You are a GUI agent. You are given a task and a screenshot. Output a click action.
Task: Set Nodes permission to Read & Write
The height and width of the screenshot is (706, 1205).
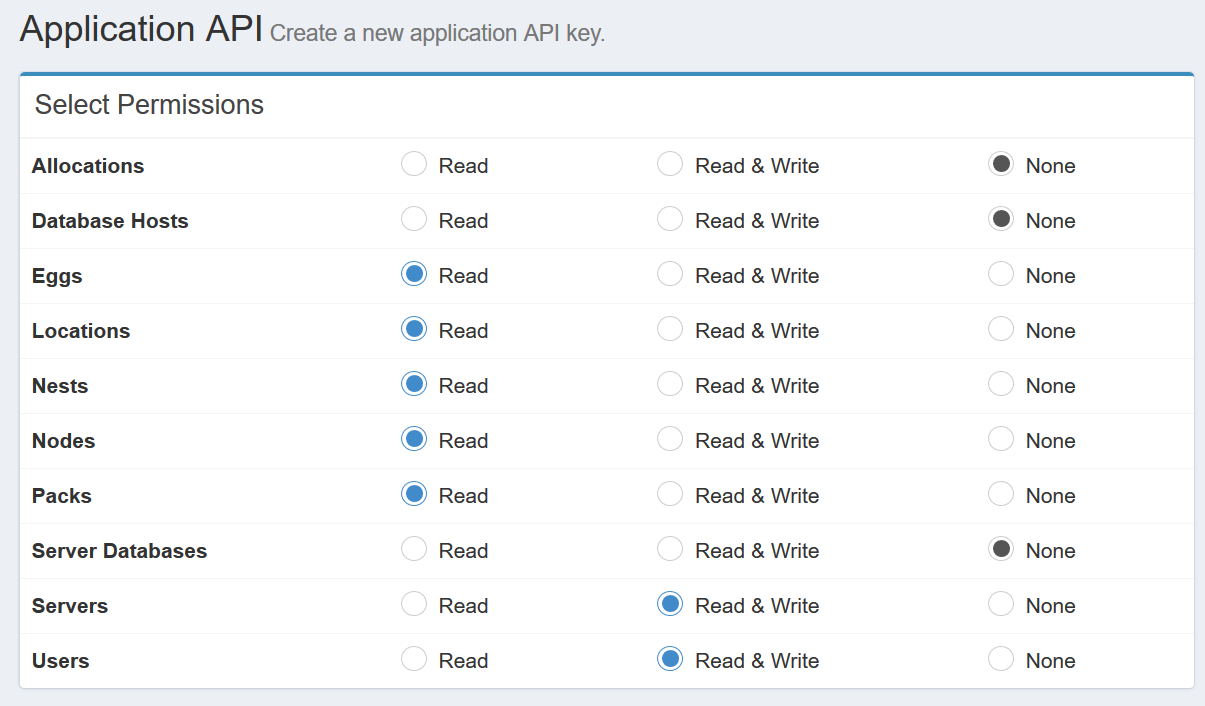coord(670,439)
